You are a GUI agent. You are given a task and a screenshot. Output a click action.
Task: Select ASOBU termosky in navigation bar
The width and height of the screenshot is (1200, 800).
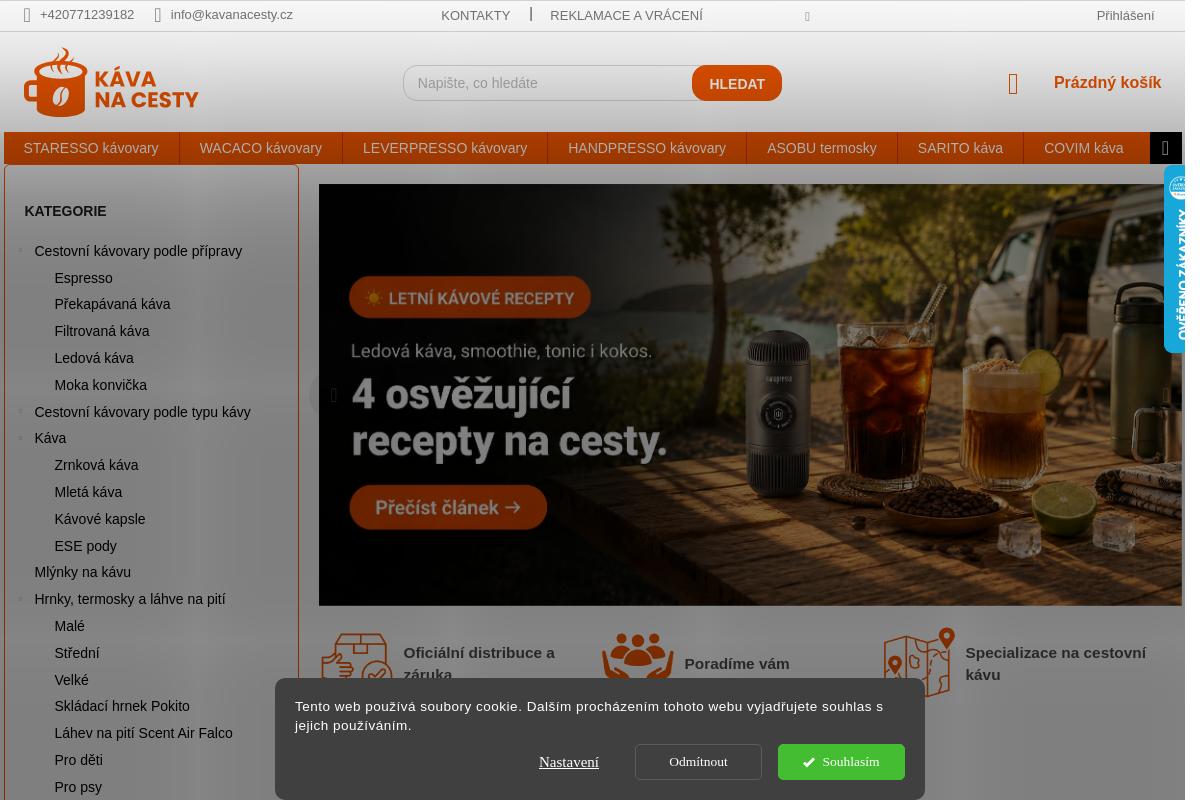click(822, 148)
